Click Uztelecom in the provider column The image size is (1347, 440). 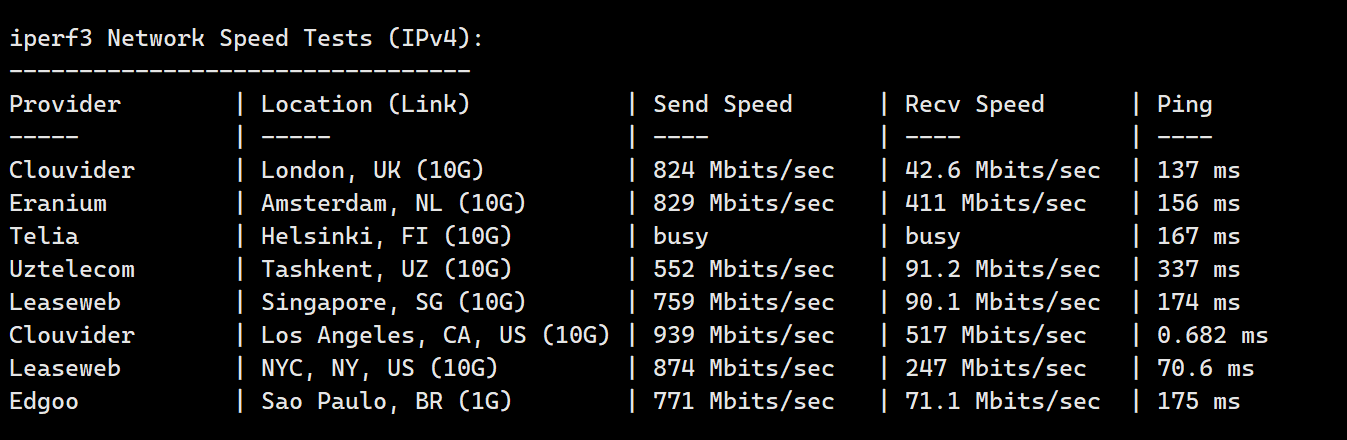coord(72,269)
